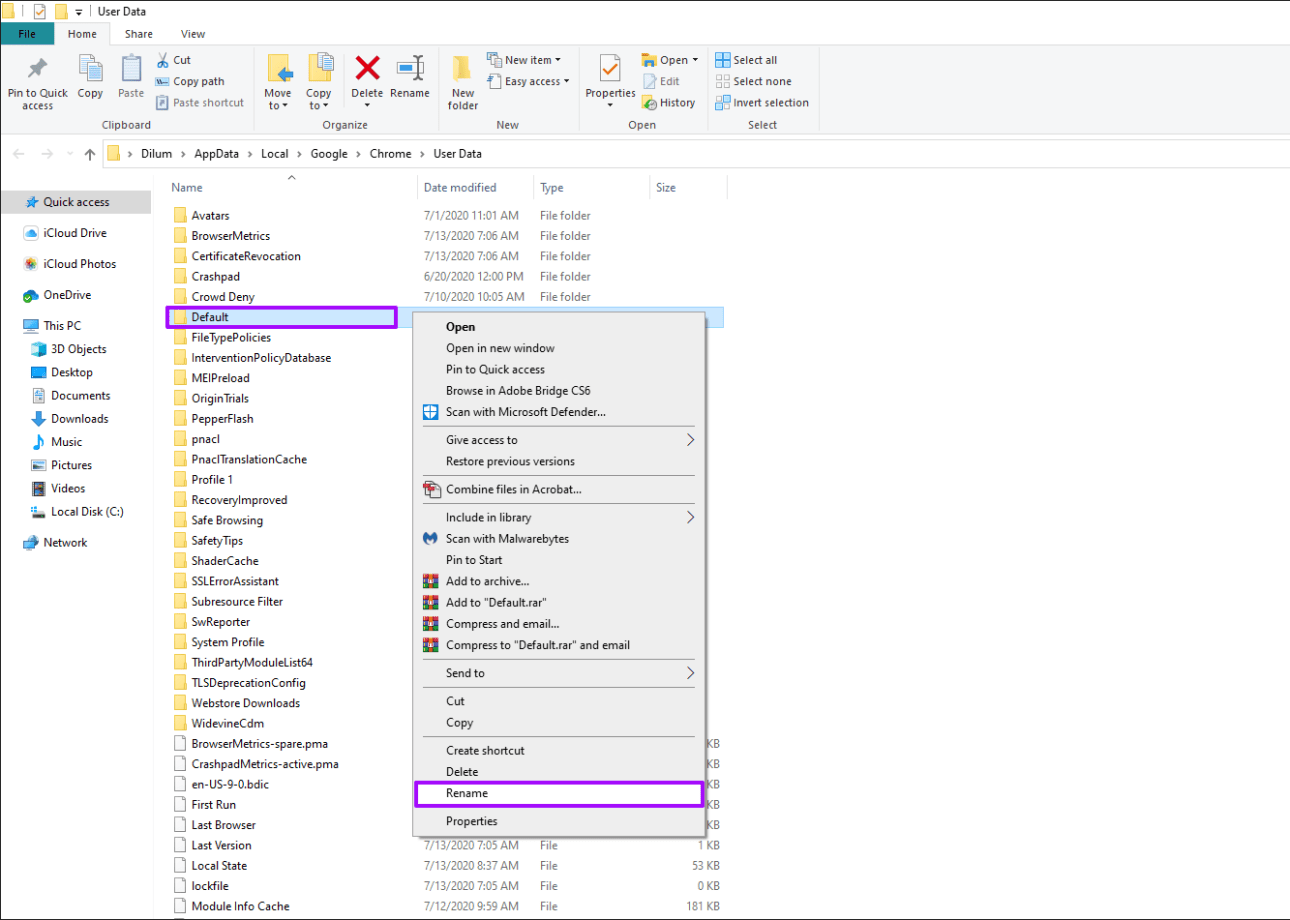The image size is (1290, 920).
Task: Open the File tab
Action: click(27, 34)
